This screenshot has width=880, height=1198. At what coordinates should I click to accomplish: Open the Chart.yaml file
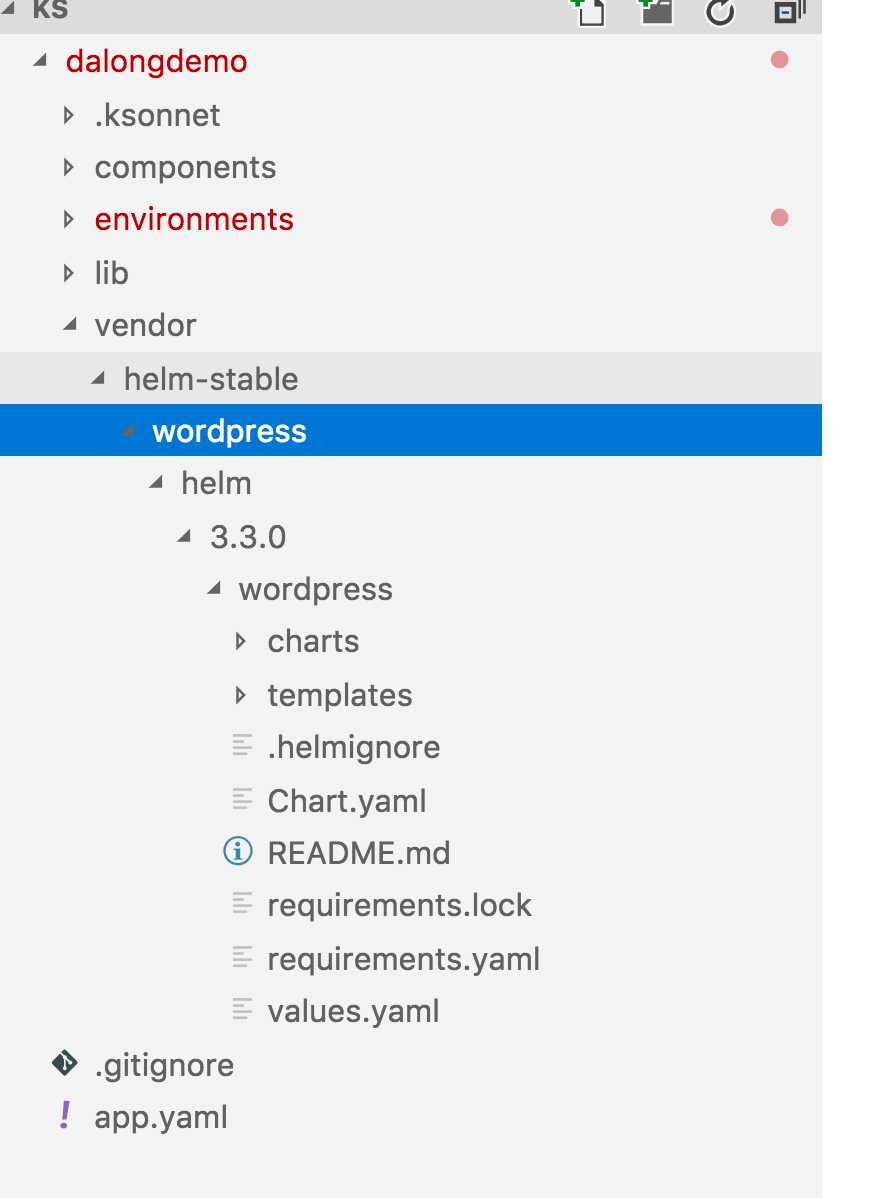[347, 801]
